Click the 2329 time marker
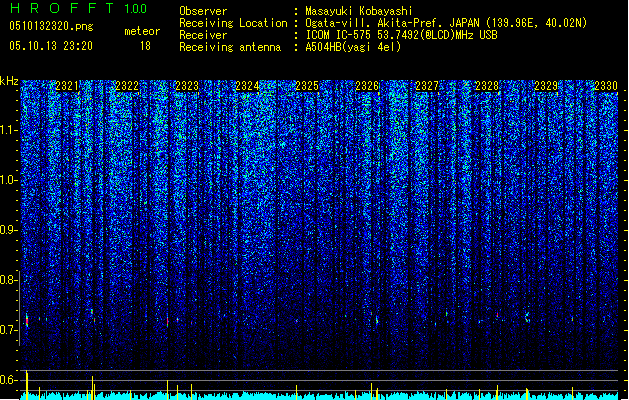 pos(546,86)
